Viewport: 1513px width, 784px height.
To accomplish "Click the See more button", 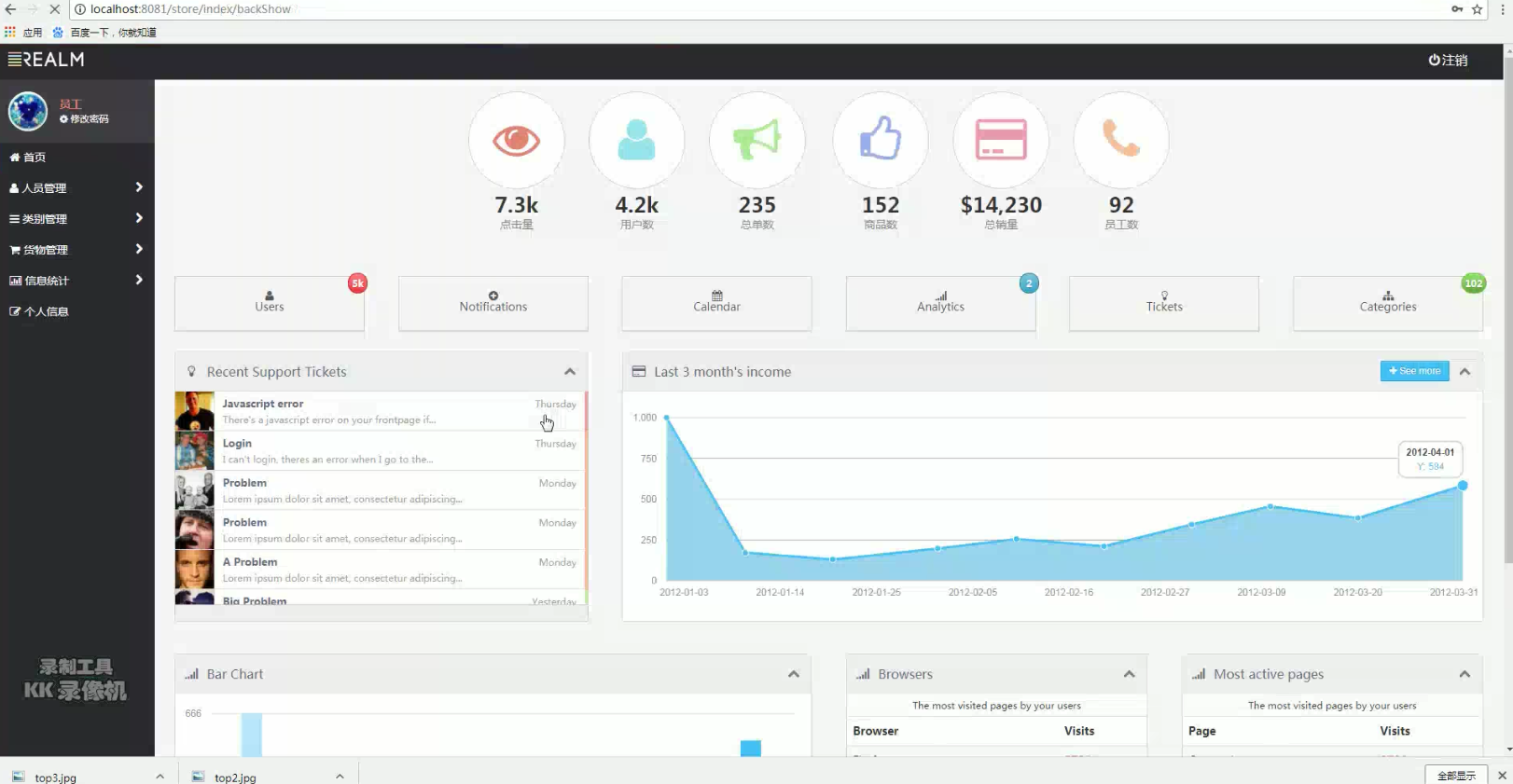I will [1415, 371].
